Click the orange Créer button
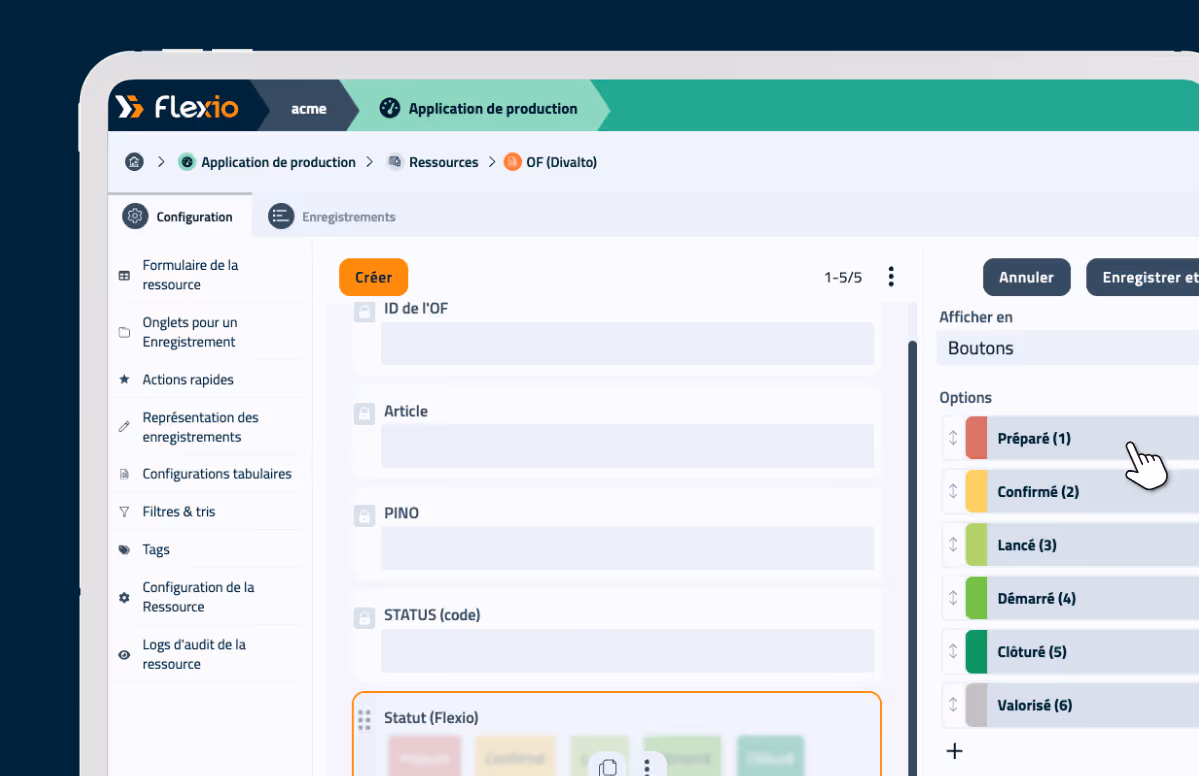Image resolution: width=1199 pixels, height=776 pixels. (373, 277)
